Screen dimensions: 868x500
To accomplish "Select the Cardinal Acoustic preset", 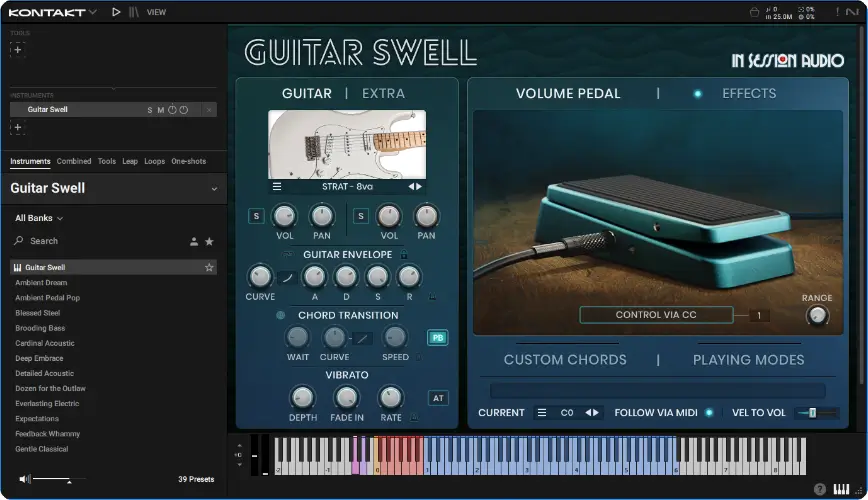I will coord(45,343).
